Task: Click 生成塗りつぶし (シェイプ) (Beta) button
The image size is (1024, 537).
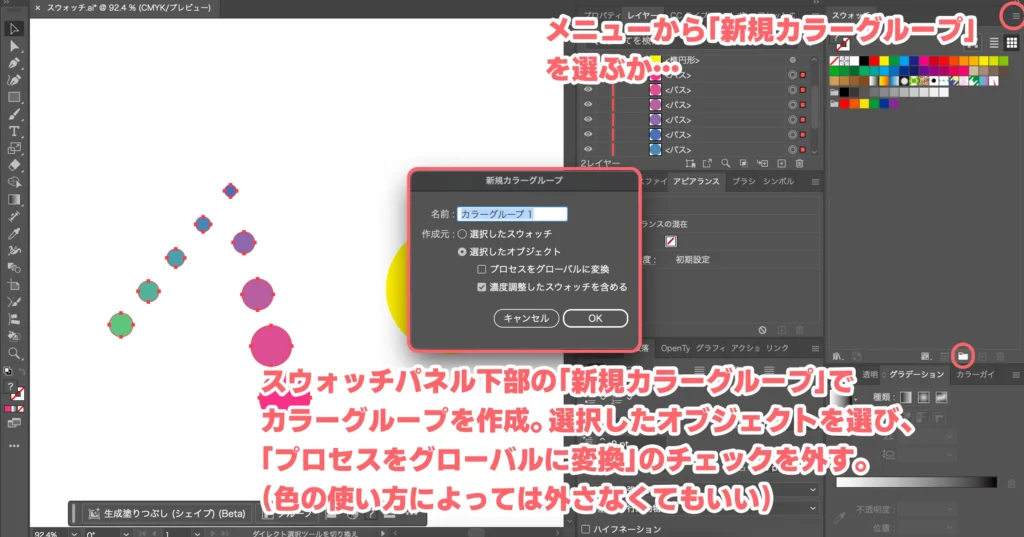Action: [x=167, y=513]
